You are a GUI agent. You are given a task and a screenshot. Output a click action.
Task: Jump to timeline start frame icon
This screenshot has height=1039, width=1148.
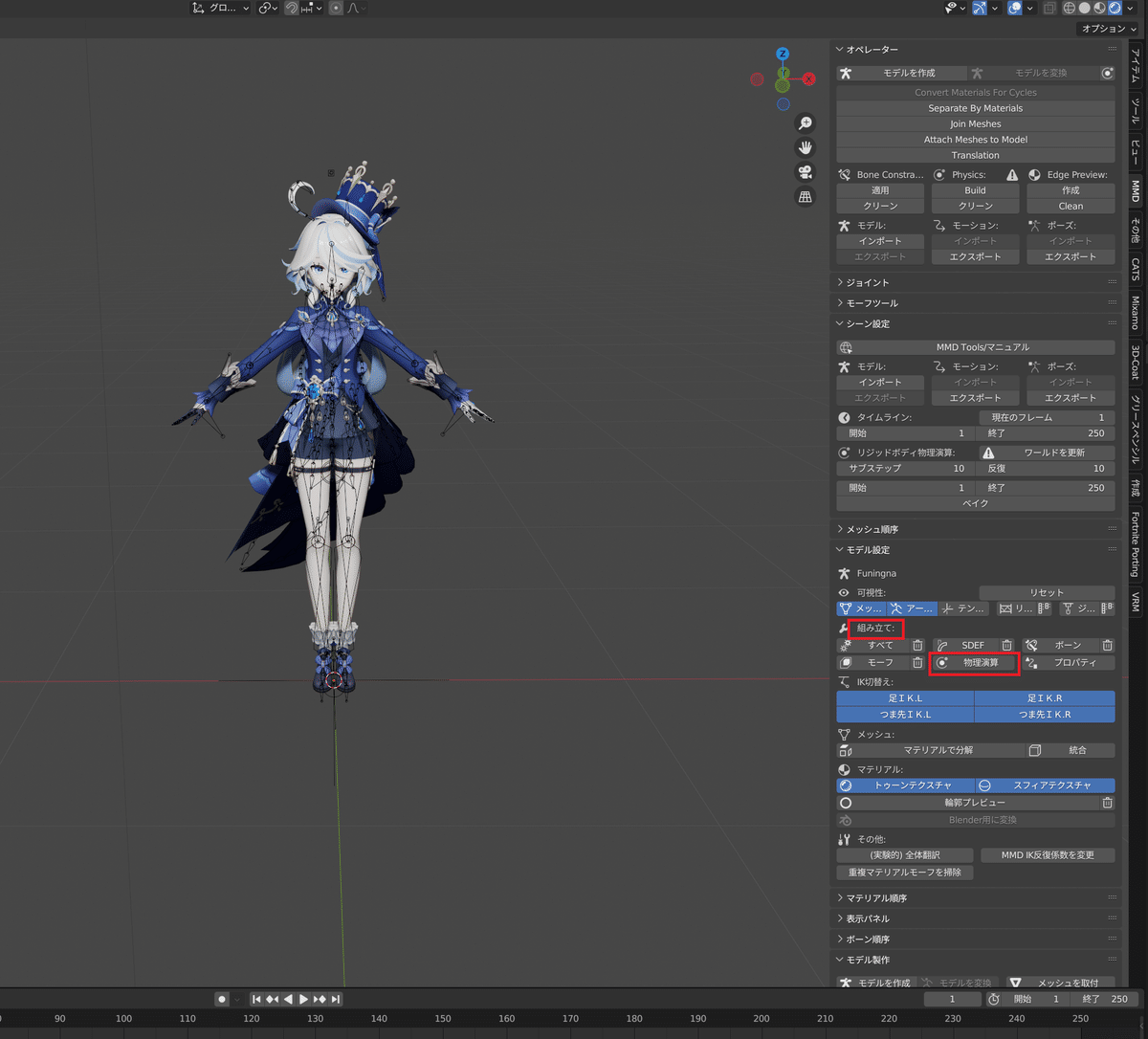[256, 999]
